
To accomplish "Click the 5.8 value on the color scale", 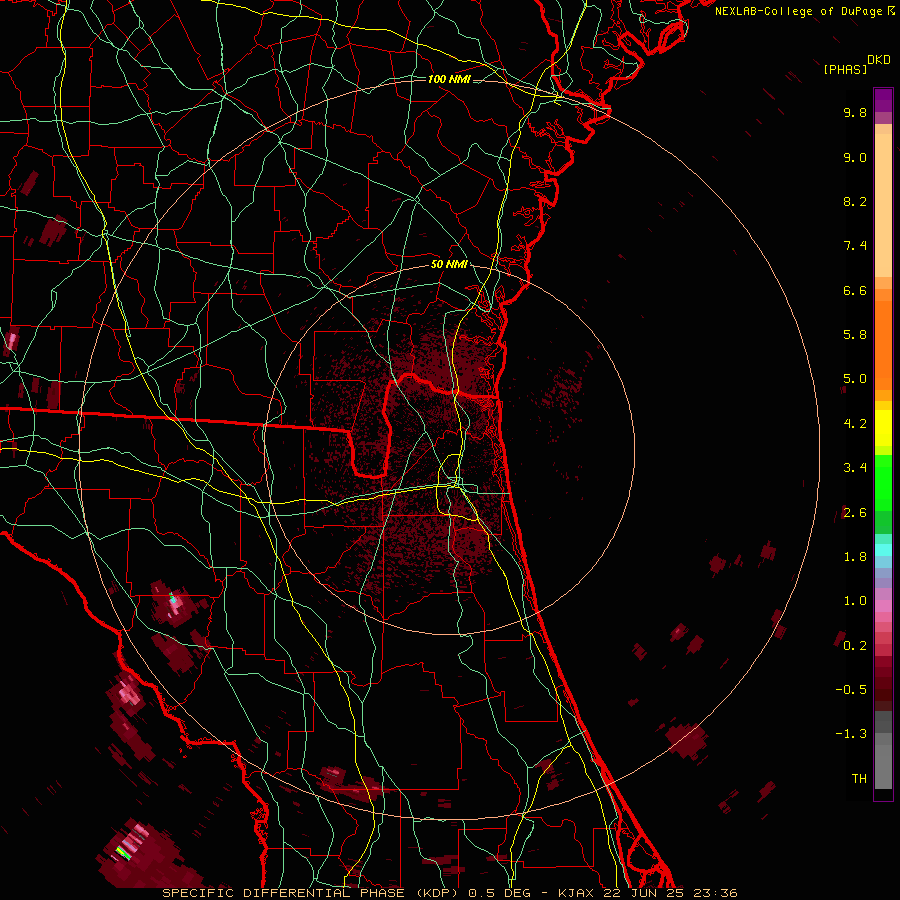I will (855, 335).
